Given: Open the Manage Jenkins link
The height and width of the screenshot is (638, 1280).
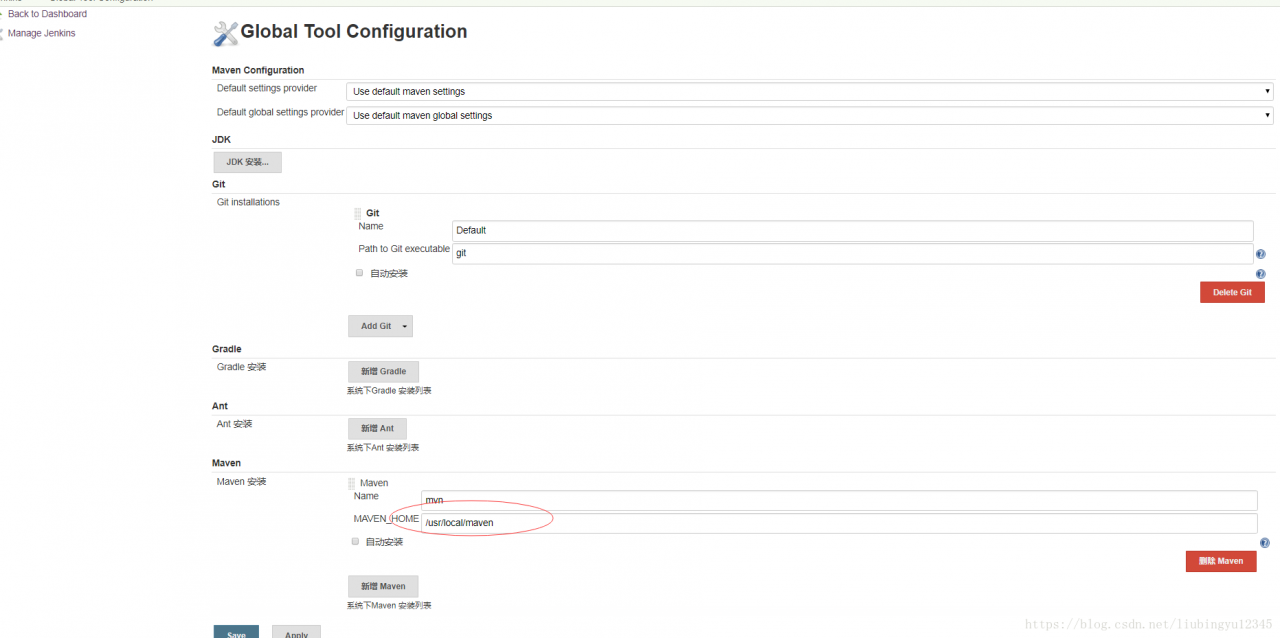Looking at the screenshot, I should [41, 33].
